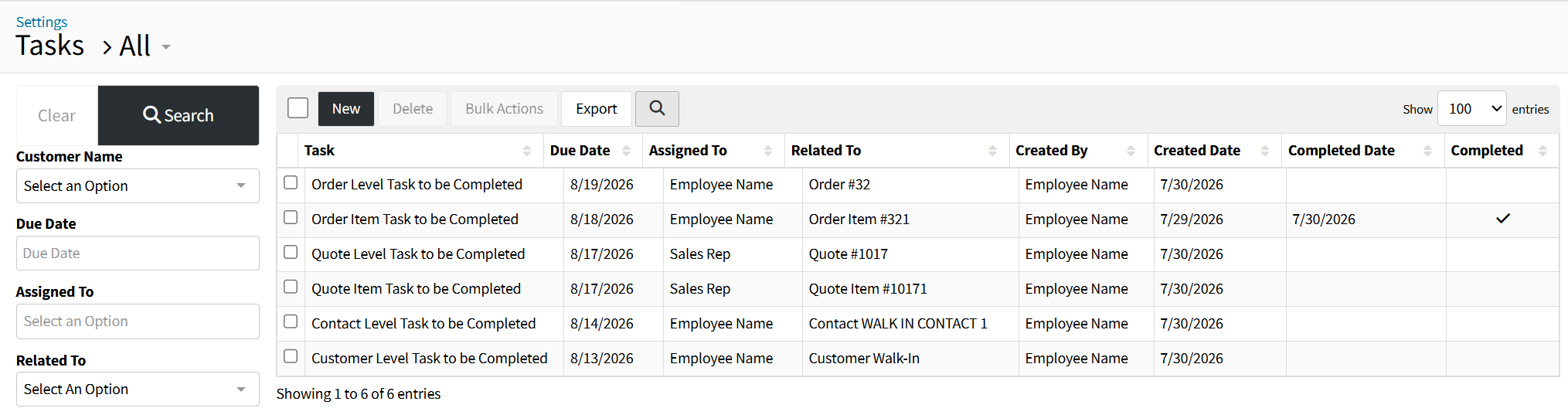Viewport: 1568px width, 415px height.
Task: Sort by Created Date column arrows
Action: 1265,151
